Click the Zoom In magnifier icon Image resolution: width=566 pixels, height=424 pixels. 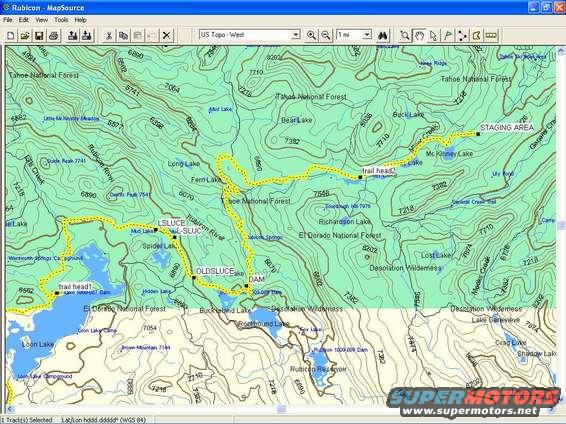click(x=311, y=35)
